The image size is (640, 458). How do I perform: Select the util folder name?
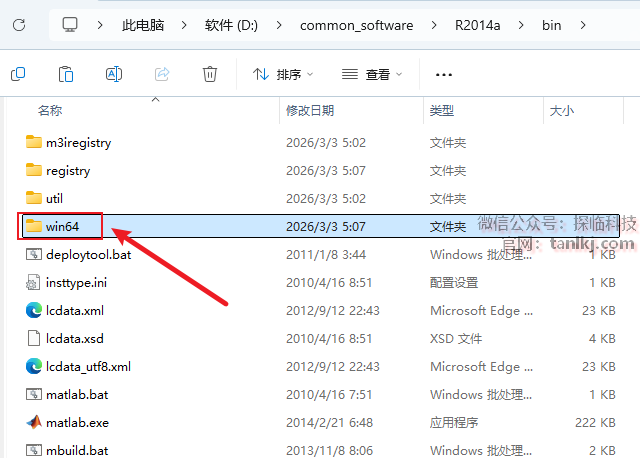click(54, 198)
